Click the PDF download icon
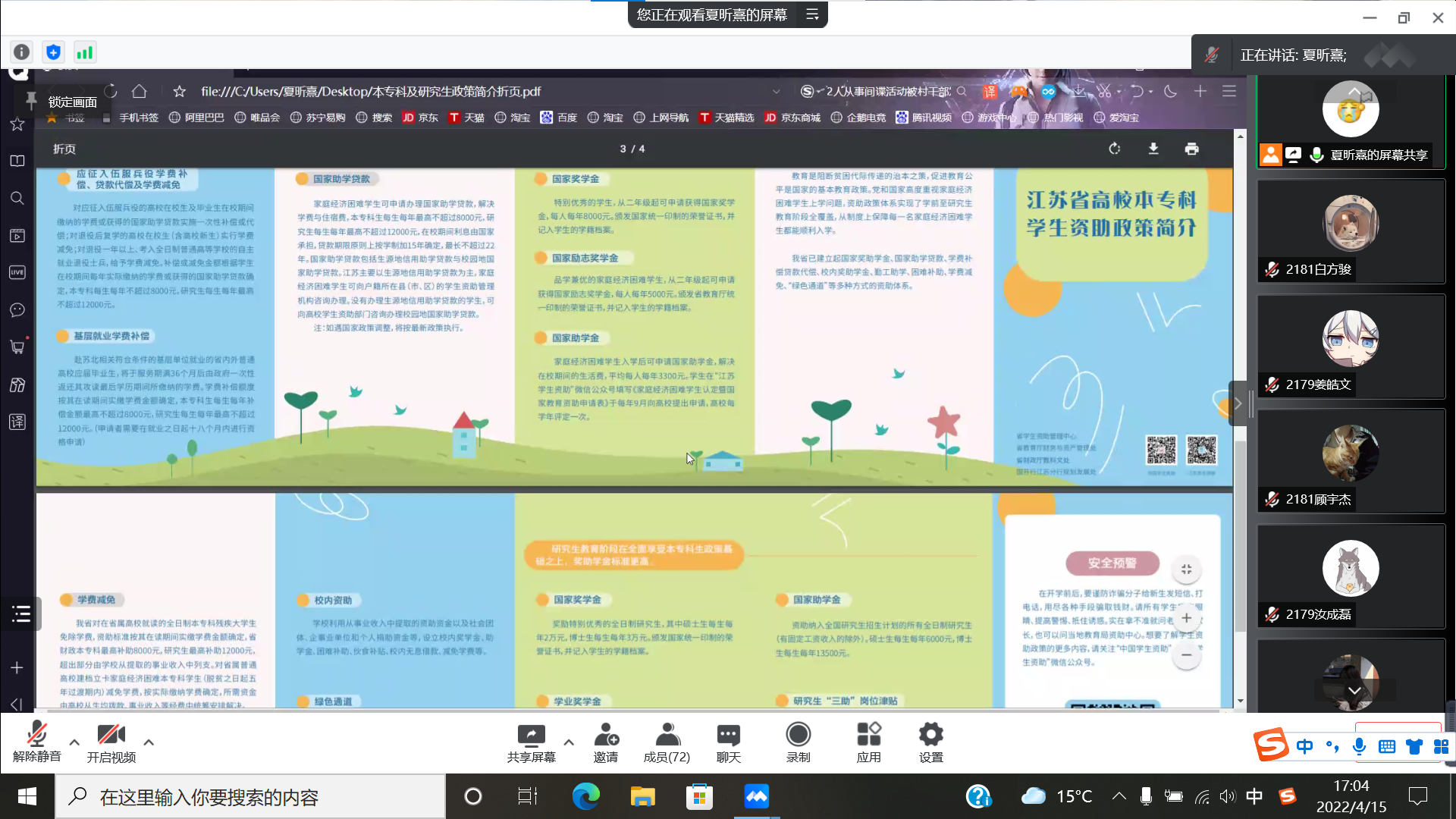1456x819 pixels. click(x=1153, y=149)
